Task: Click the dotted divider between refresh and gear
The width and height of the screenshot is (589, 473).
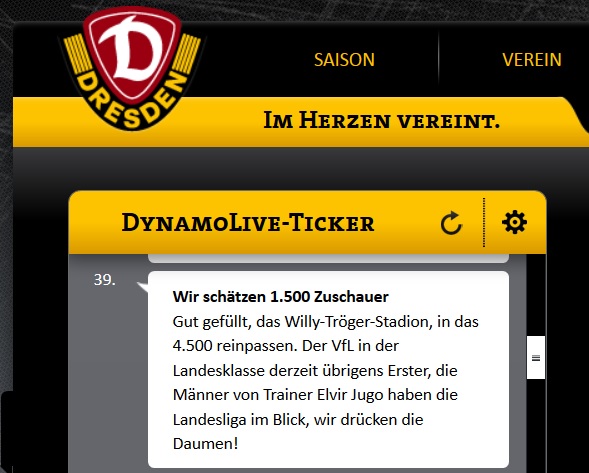Action: pos(484,222)
